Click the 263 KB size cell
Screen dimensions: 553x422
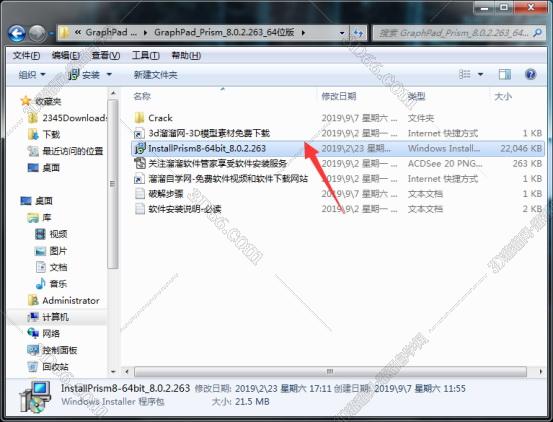(x=527, y=163)
